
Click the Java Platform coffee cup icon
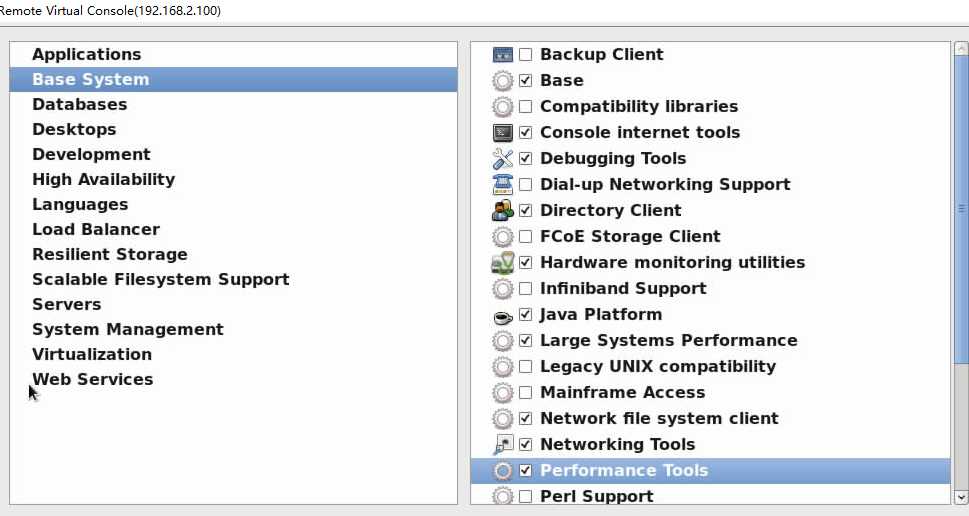click(503, 315)
